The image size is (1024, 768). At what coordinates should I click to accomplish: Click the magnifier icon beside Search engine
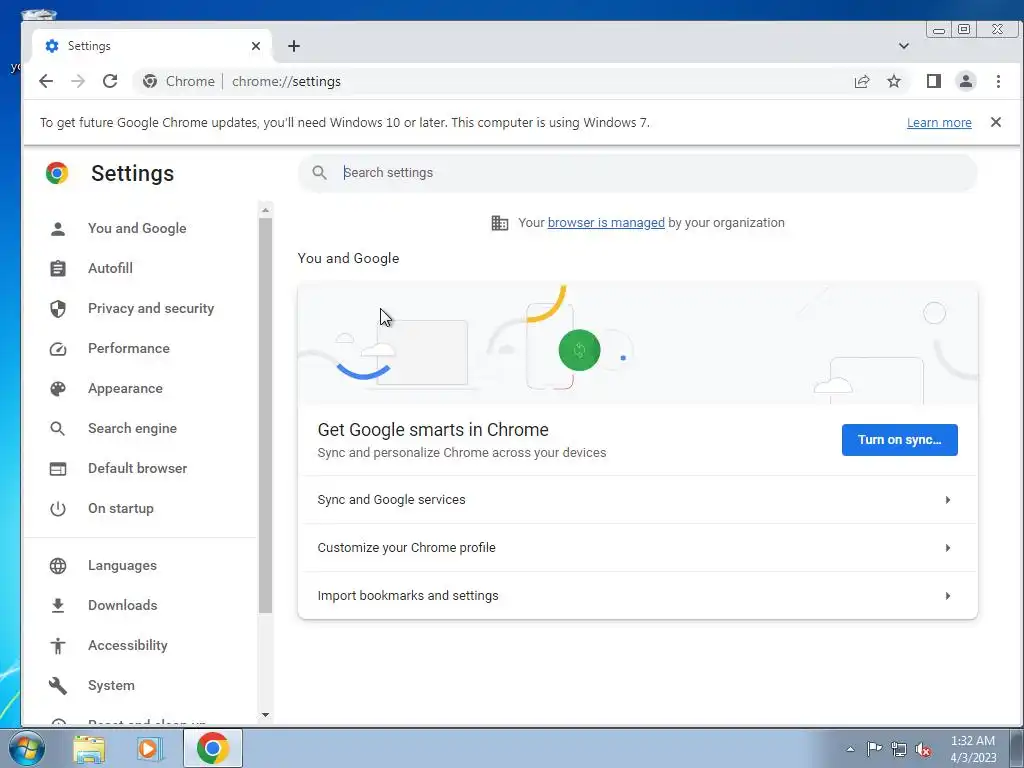(x=57, y=428)
